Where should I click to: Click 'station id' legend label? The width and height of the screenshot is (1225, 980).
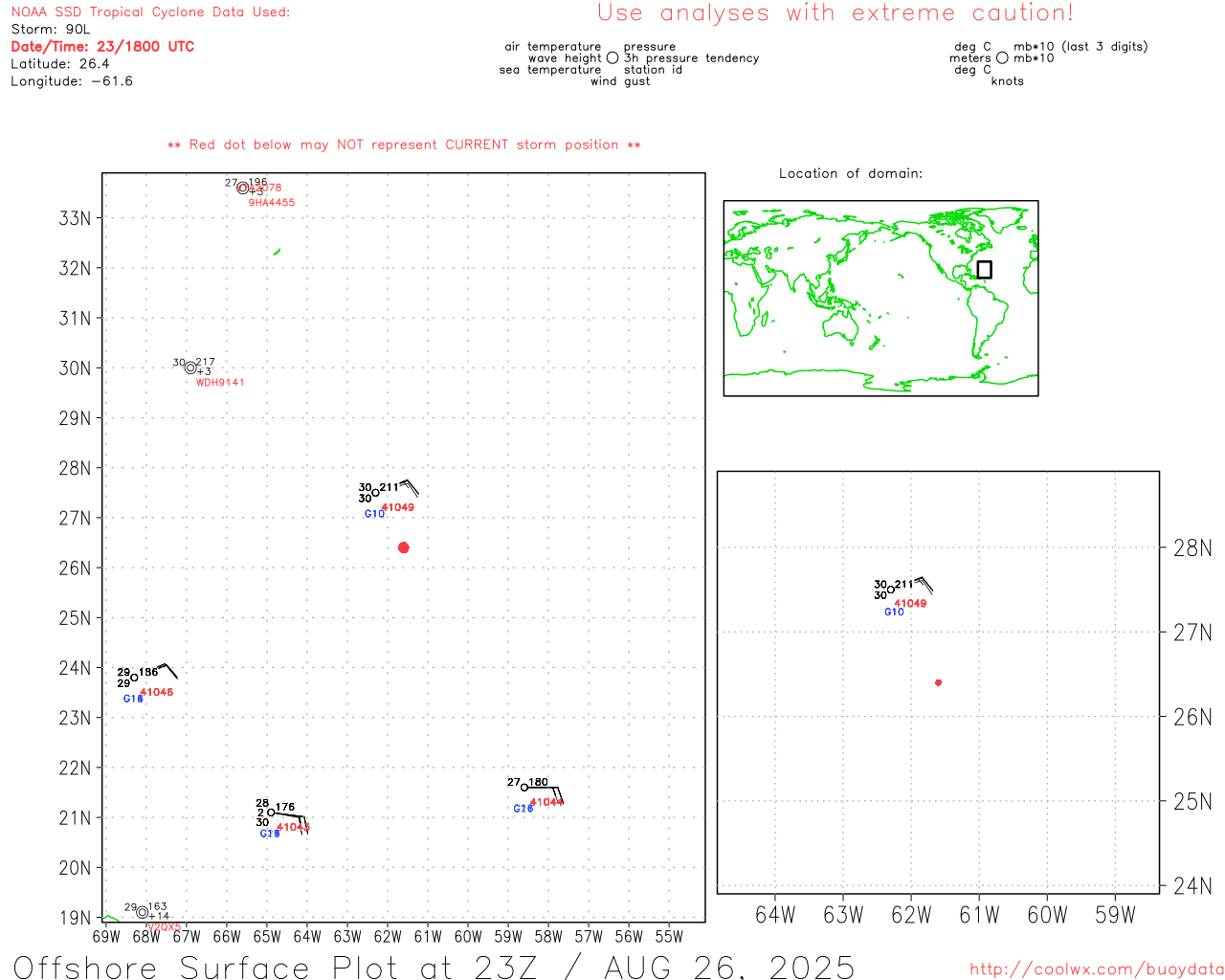(654, 70)
